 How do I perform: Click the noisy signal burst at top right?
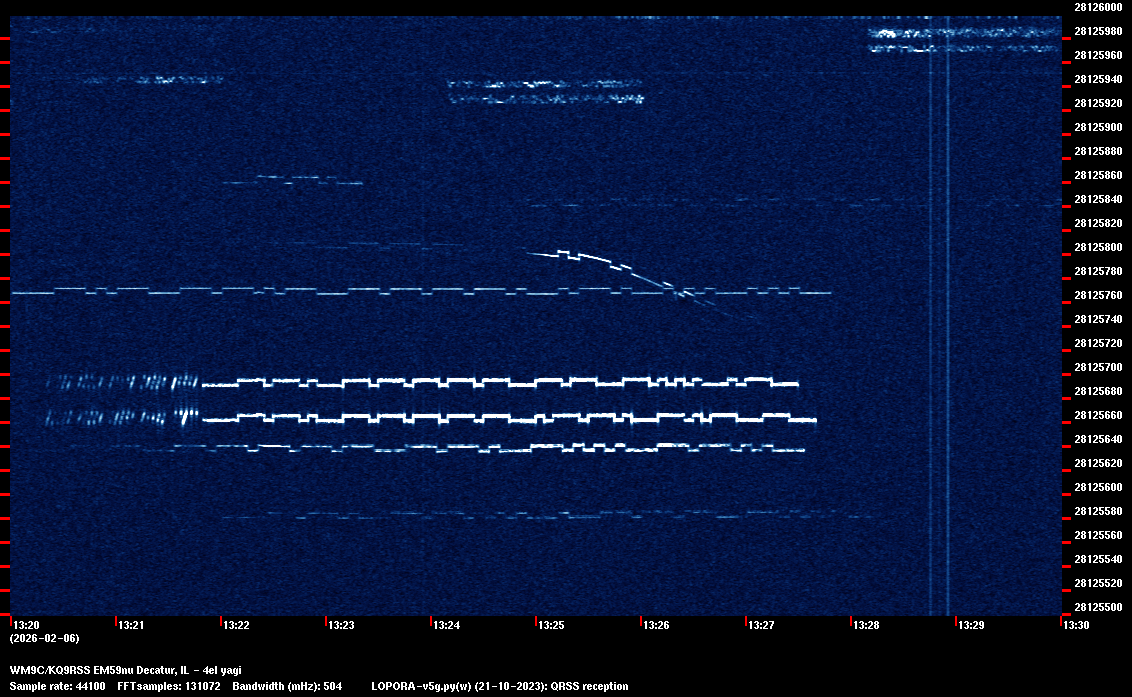(x=962, y=38)
